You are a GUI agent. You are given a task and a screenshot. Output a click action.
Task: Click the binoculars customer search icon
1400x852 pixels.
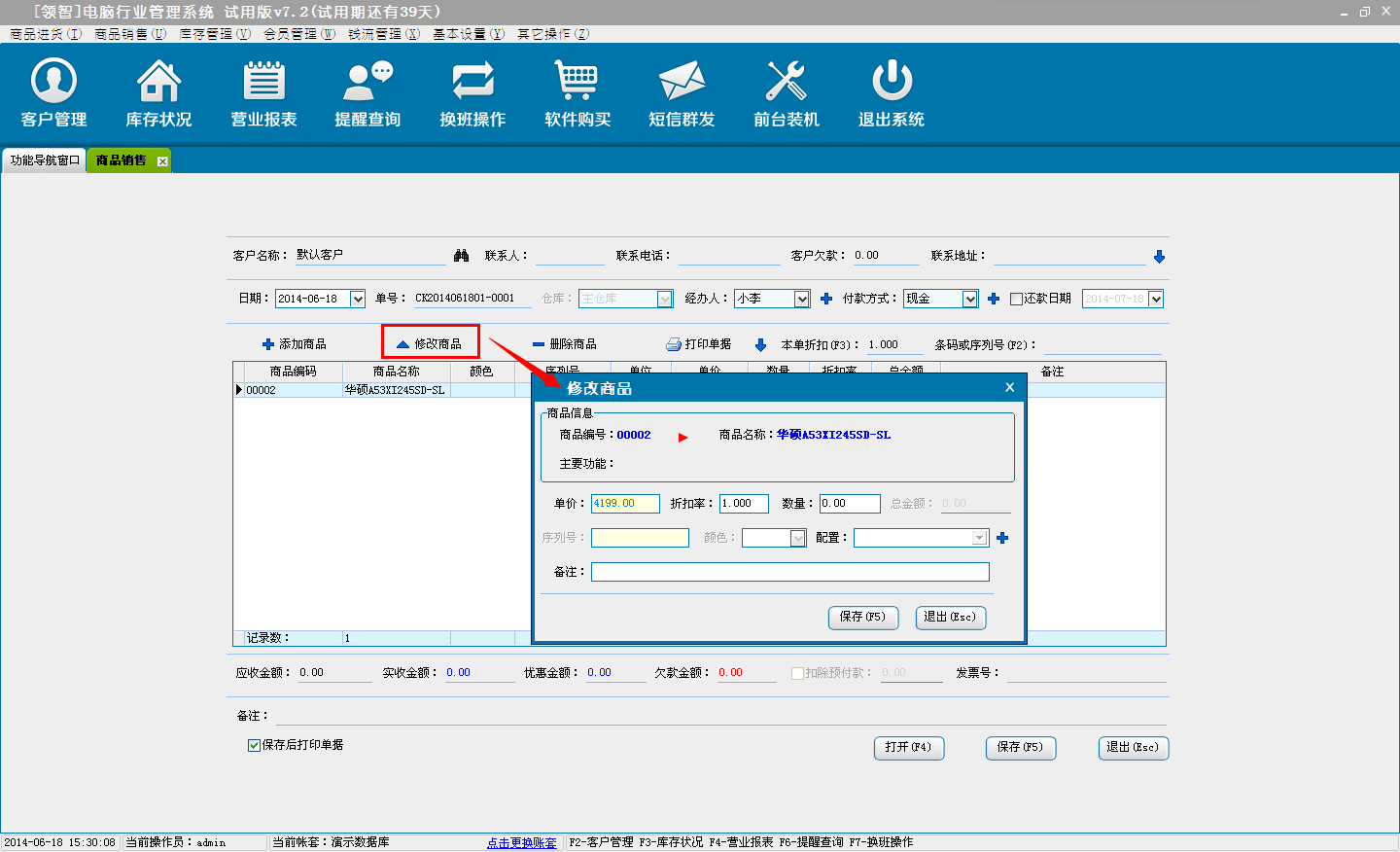[462, 256]
